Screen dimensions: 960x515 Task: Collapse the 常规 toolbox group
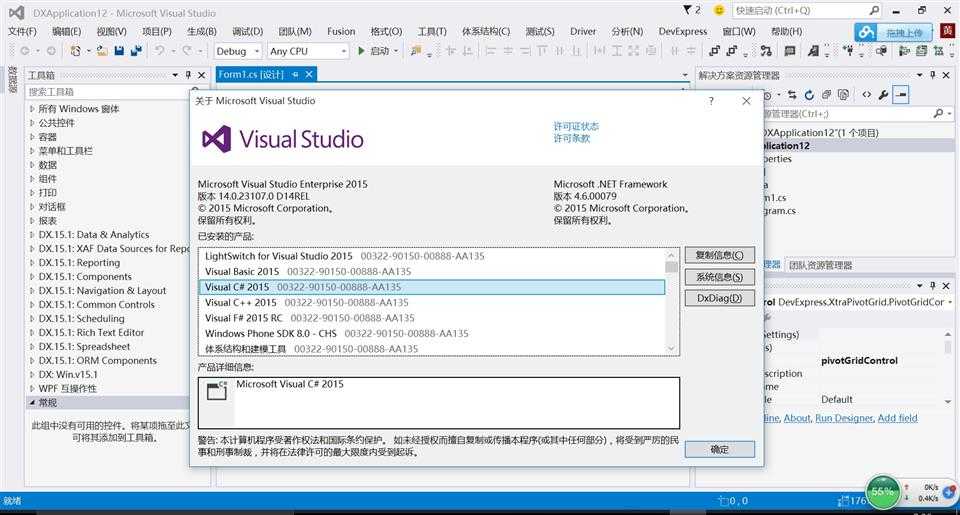point(32,402)
